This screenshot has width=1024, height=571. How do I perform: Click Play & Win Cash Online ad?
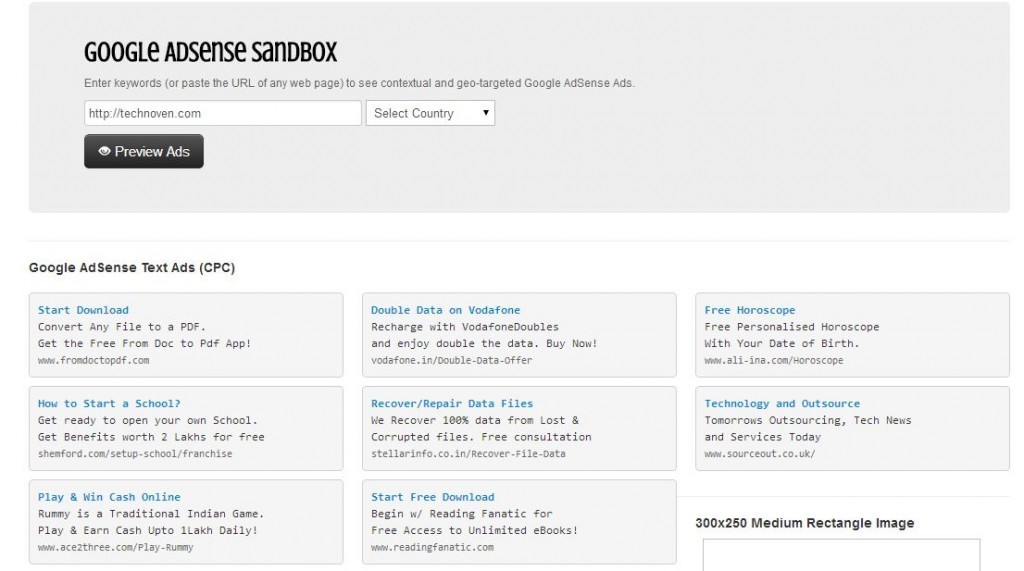pos(109,497)
